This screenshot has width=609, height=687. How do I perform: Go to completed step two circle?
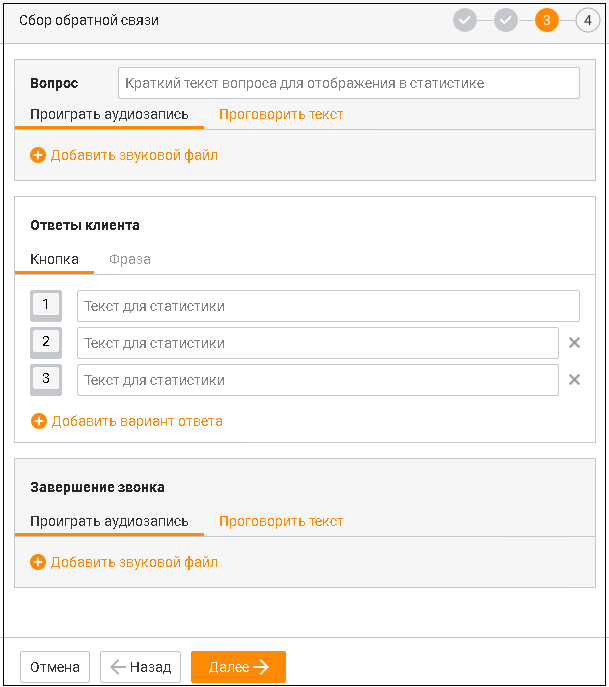tap(506, 20)
